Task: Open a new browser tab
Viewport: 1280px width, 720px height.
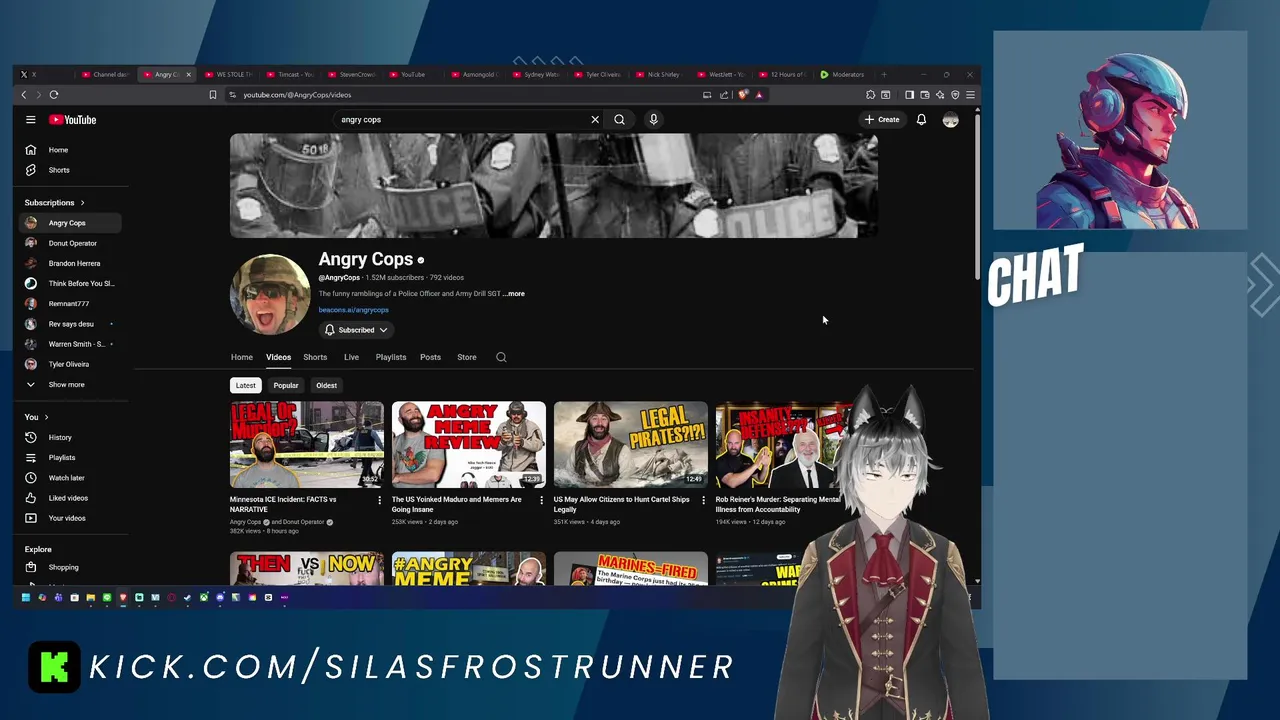Action: (884, 74)
